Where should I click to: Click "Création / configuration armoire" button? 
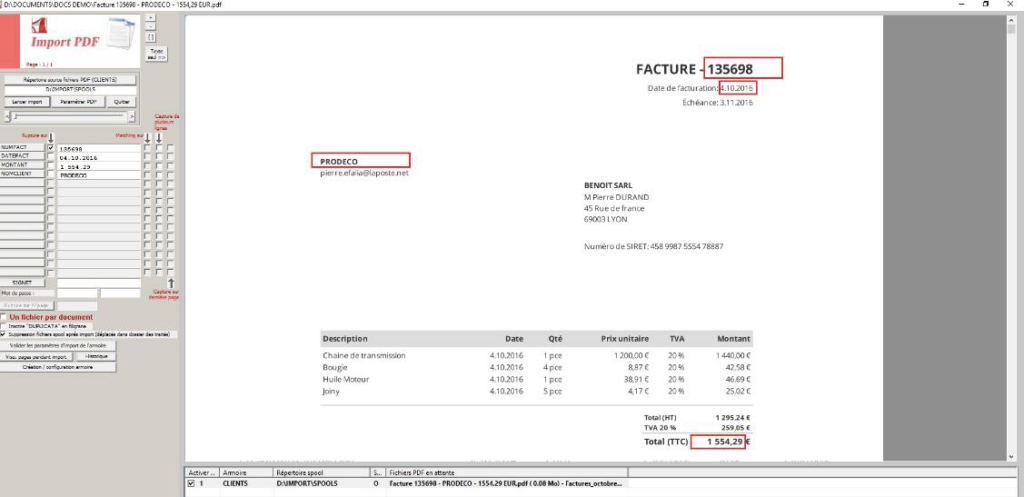pos(57,367)
